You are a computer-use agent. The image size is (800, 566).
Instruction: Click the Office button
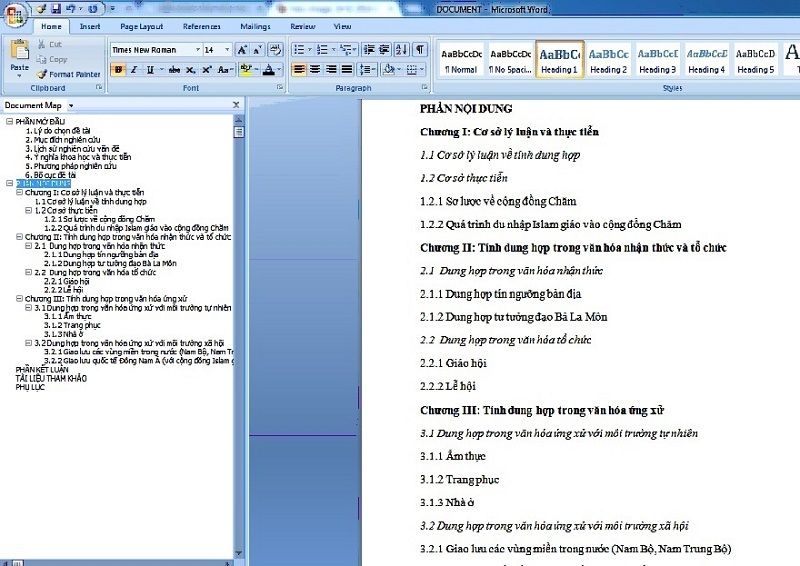point(15,14)
